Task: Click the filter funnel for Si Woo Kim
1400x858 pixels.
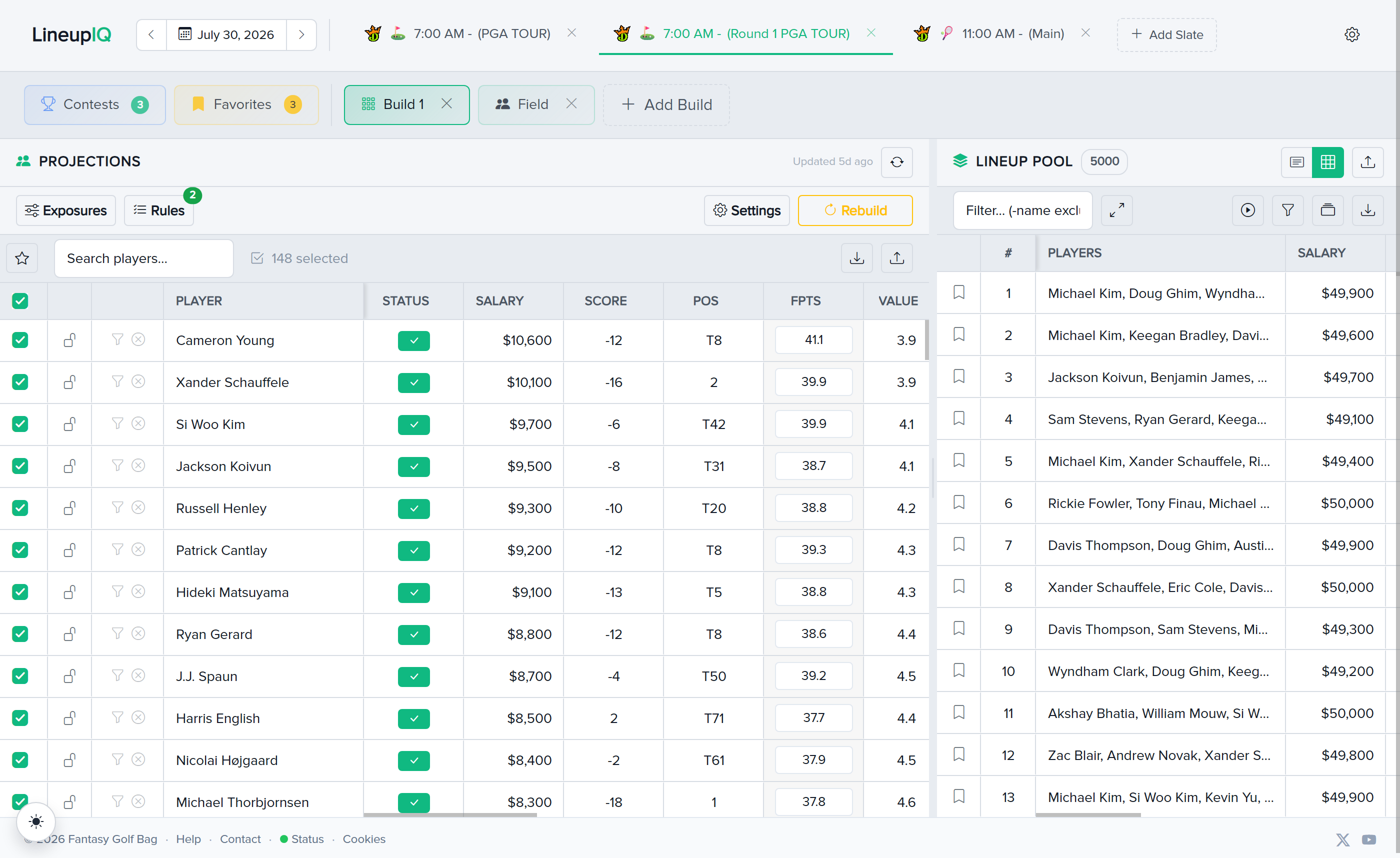Action: click(117, 423)
